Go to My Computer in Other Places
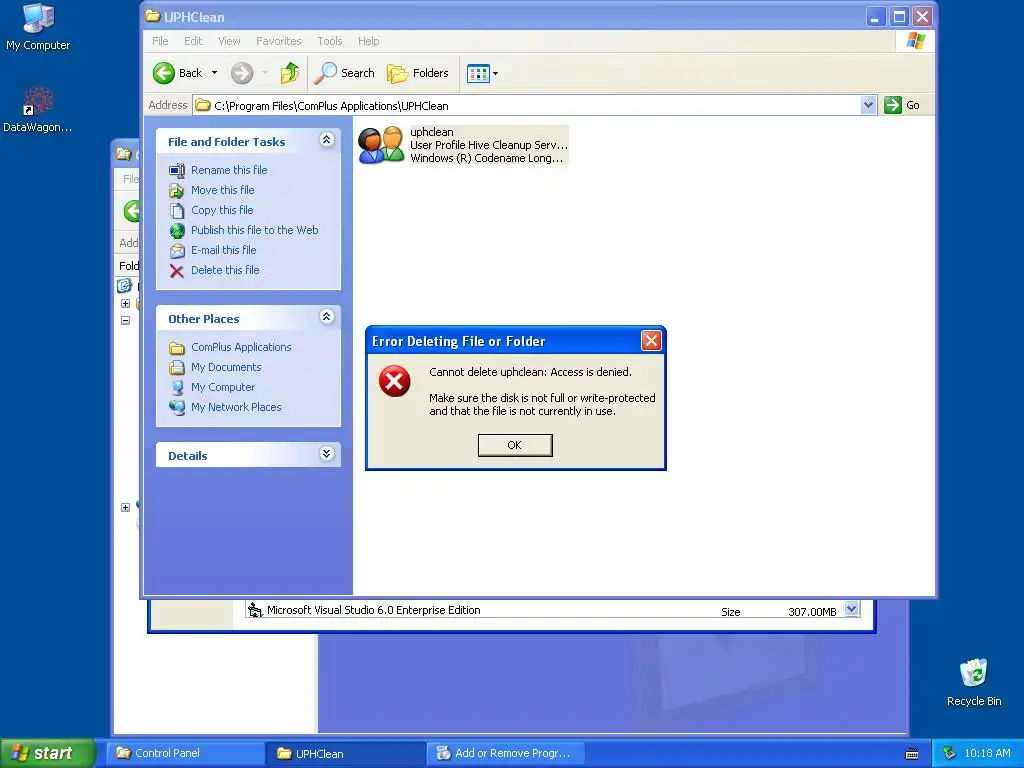 tap(223, 387)
